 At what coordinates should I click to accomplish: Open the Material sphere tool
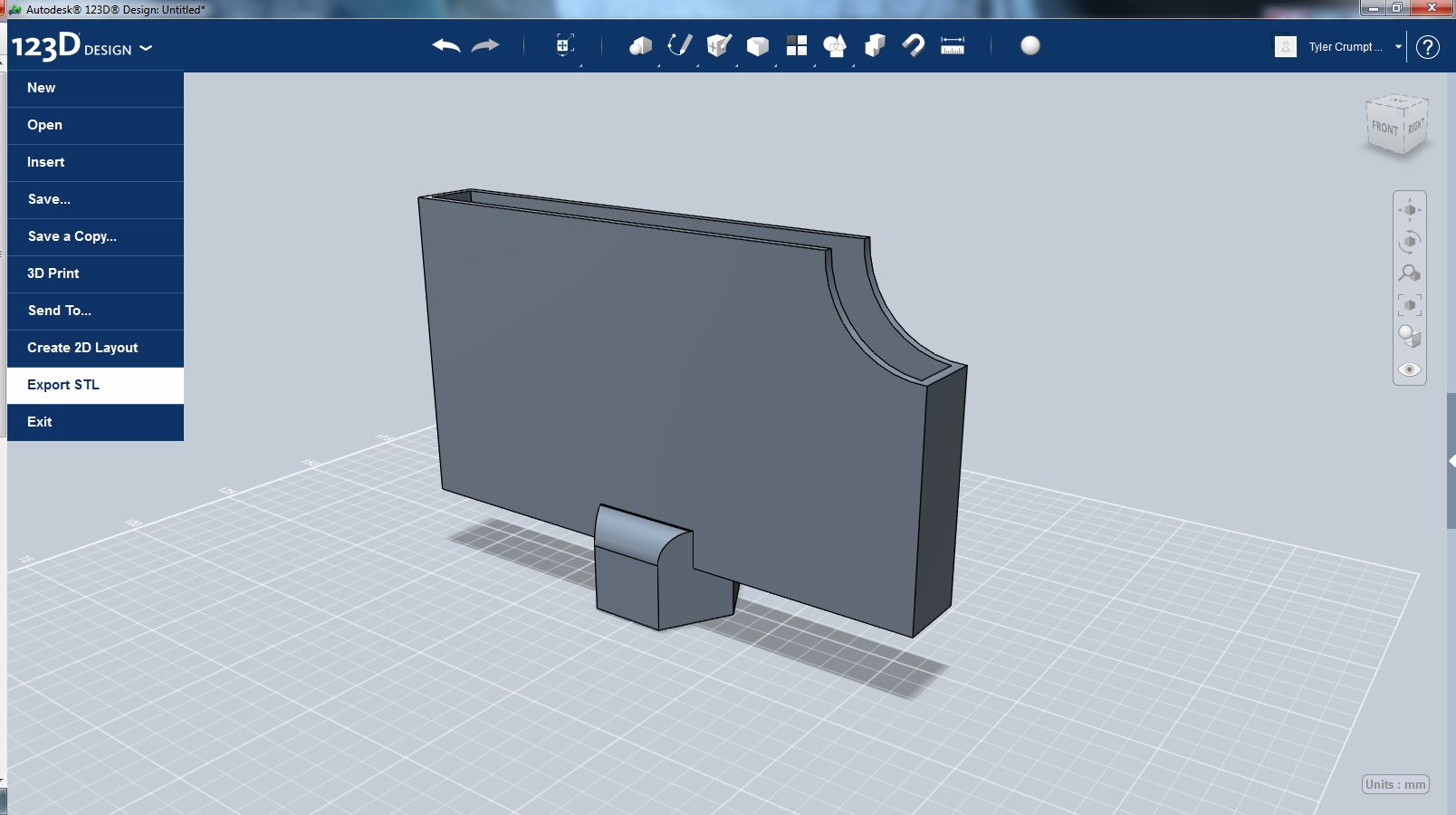click(x=1030, y=45)
